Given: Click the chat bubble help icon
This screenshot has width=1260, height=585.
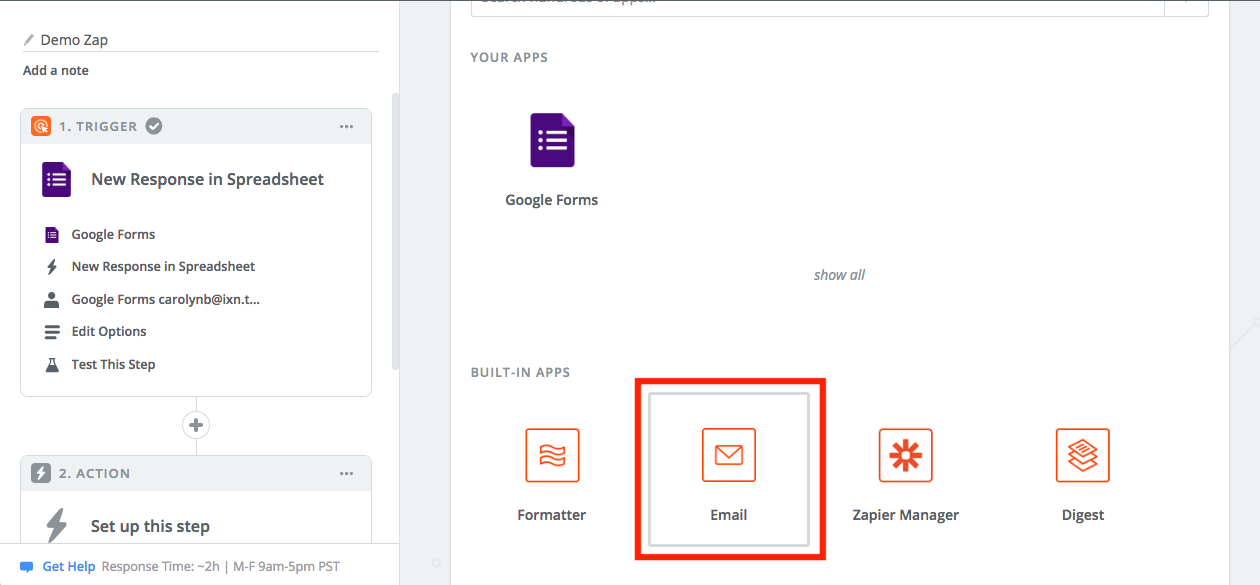Looking at the screenshot, I should 27,567.
